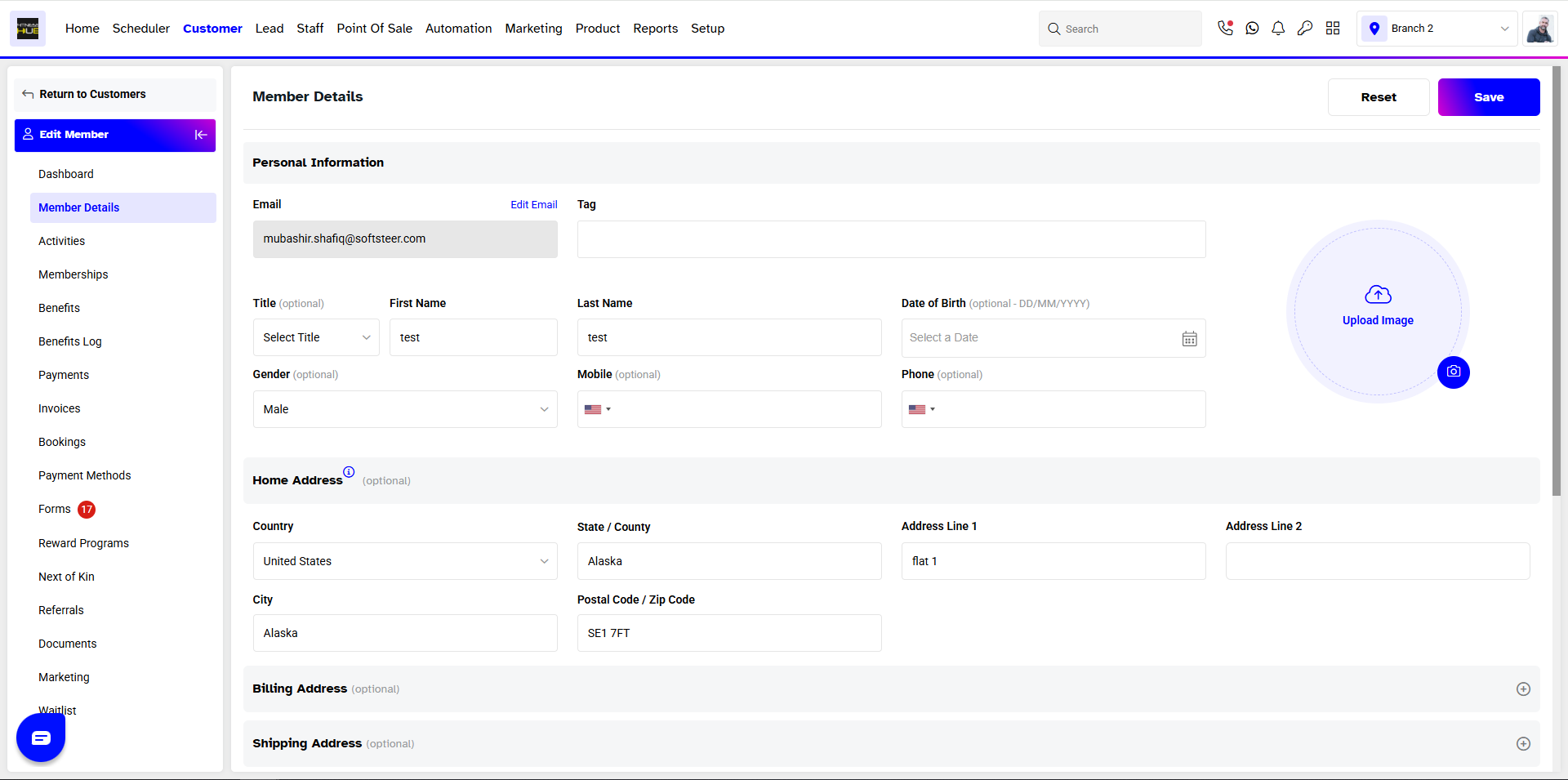
Task: Open the Scheduler menu
Action: 141,29
